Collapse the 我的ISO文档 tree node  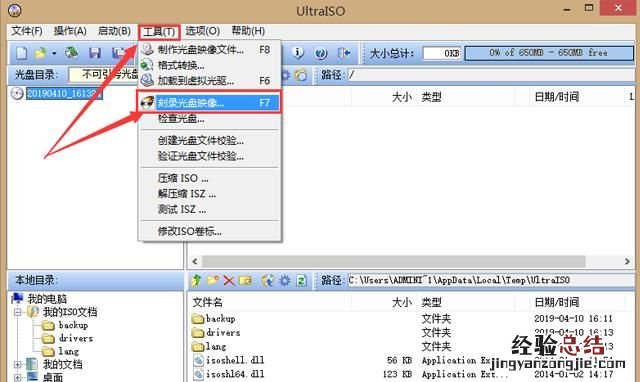click(x=18, y=312)
